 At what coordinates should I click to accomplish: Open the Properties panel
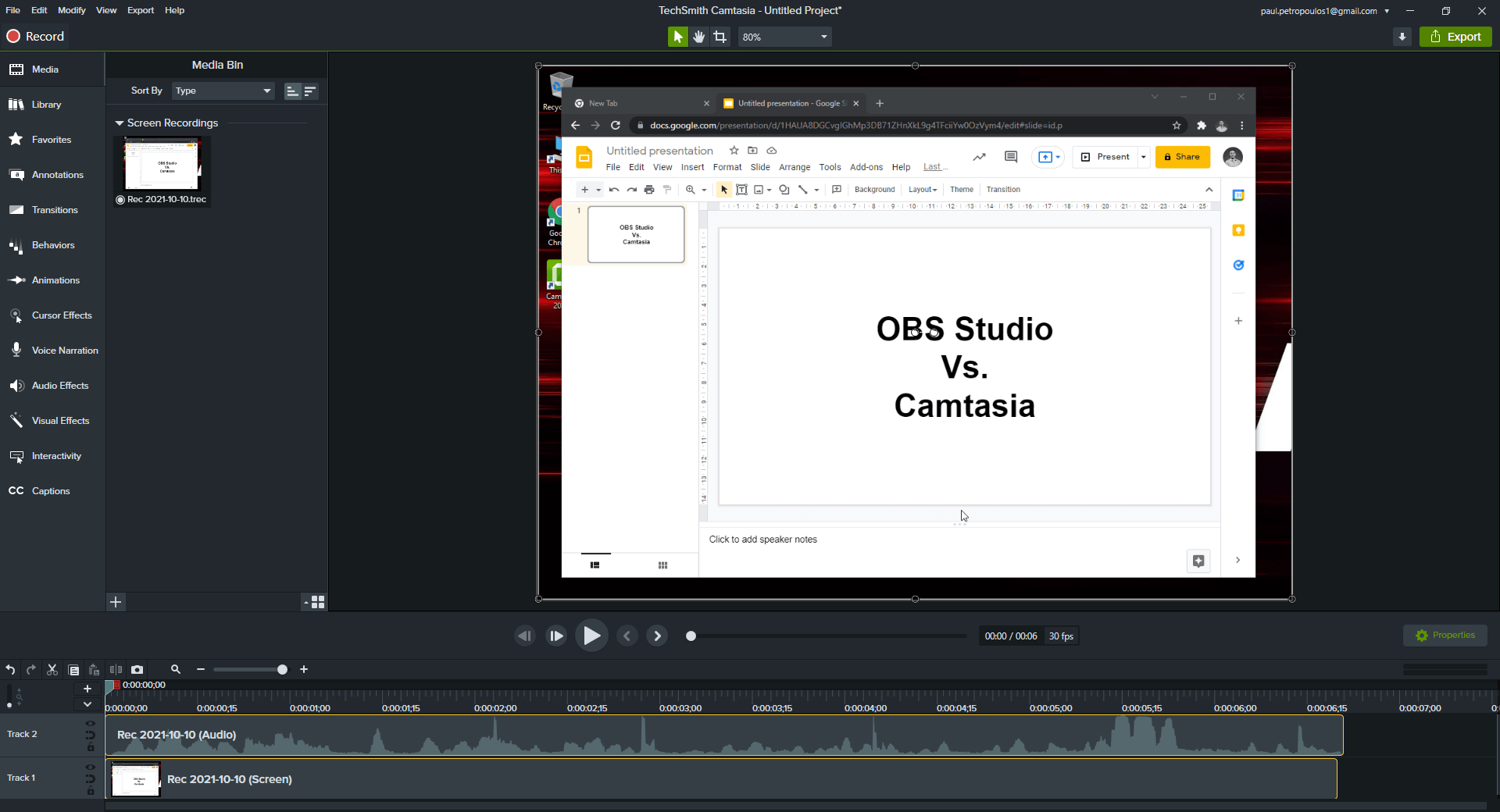pyautogui.click(x=1445, y=636)
